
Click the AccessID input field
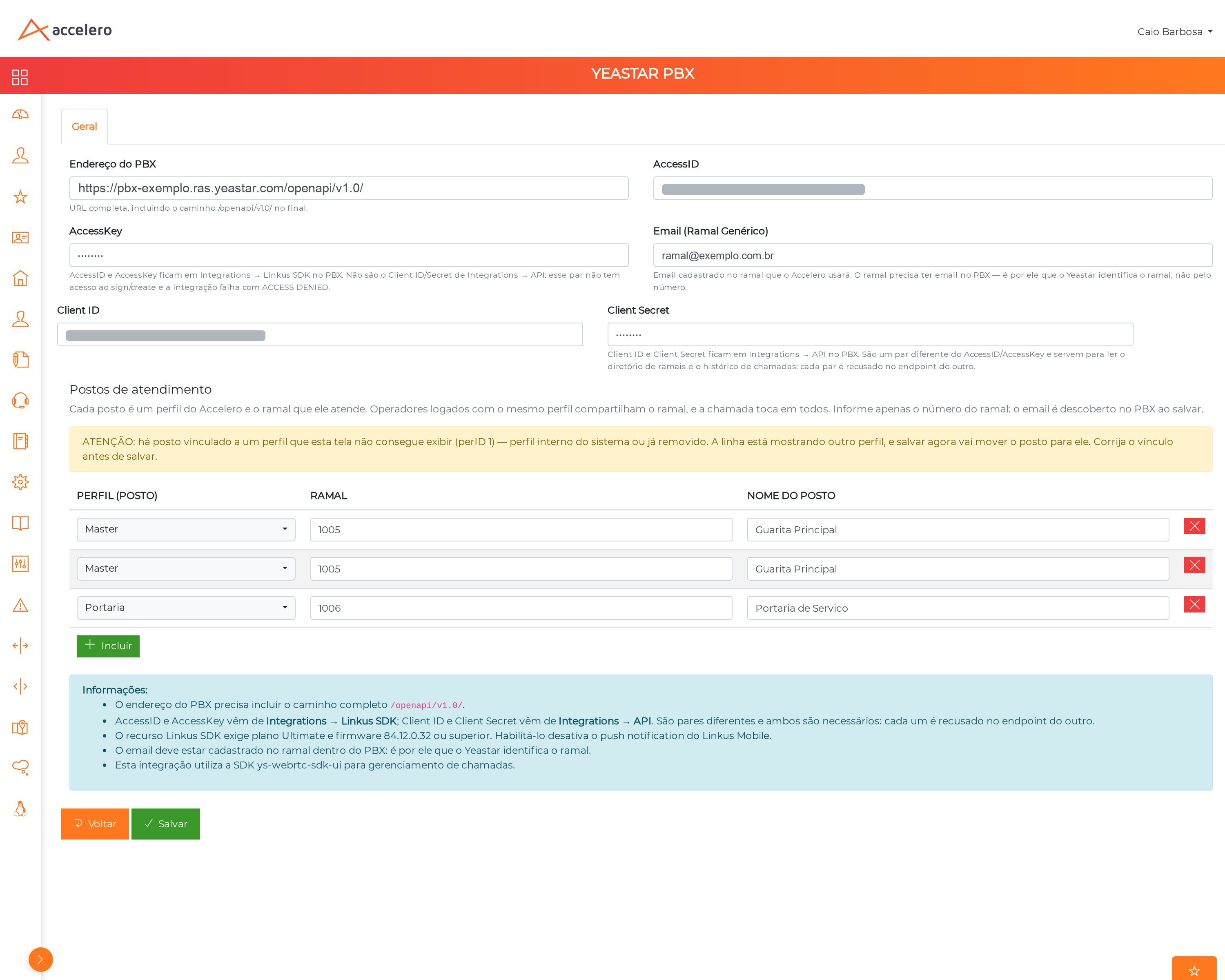932,188
